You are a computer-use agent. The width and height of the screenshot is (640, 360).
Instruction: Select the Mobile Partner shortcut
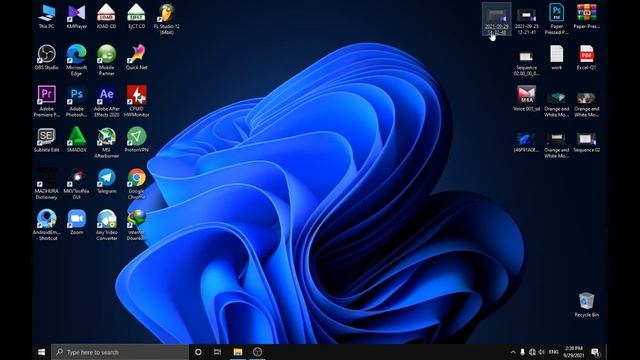pos(107,60)
